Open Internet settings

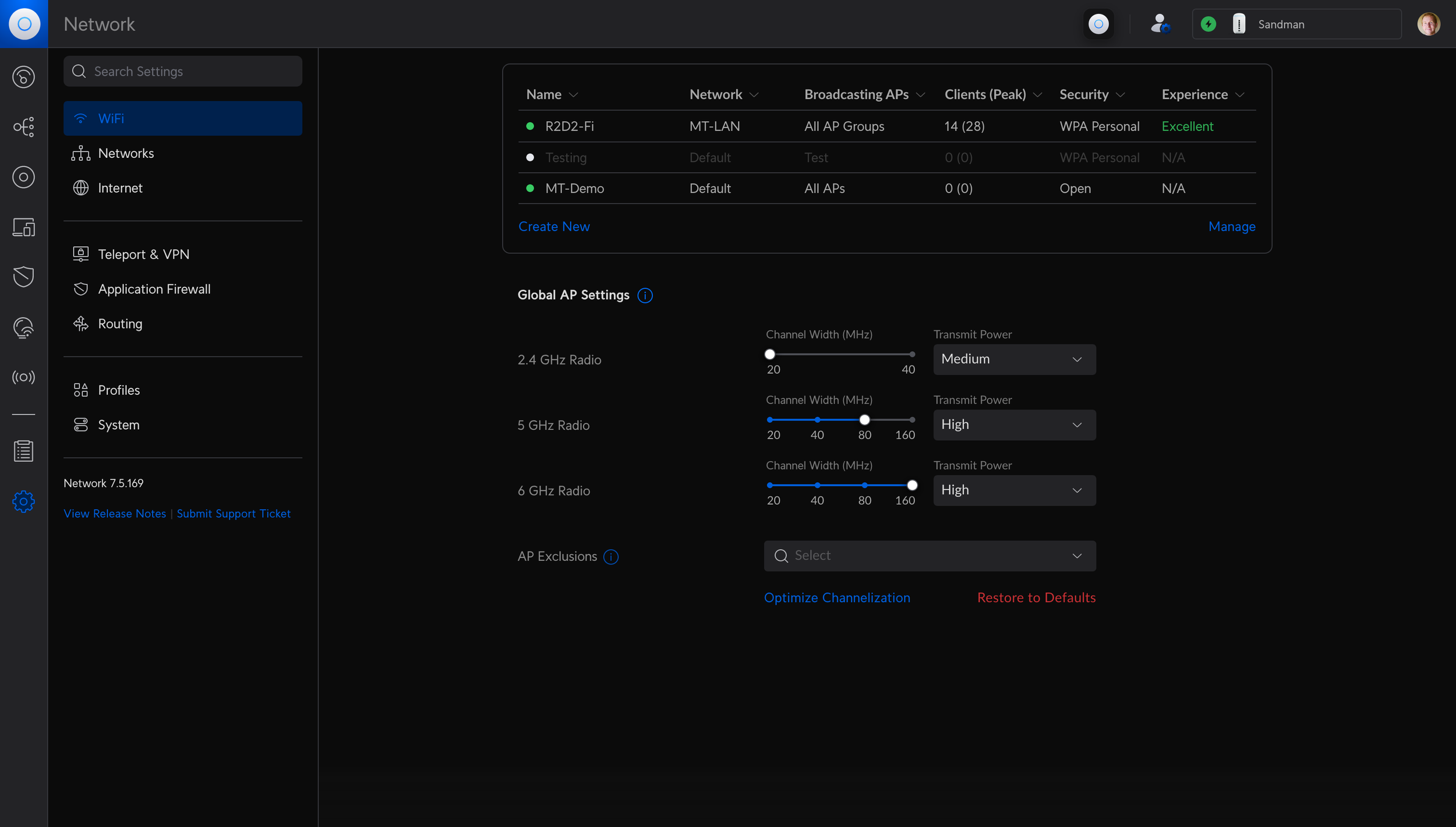click(183, 188)
